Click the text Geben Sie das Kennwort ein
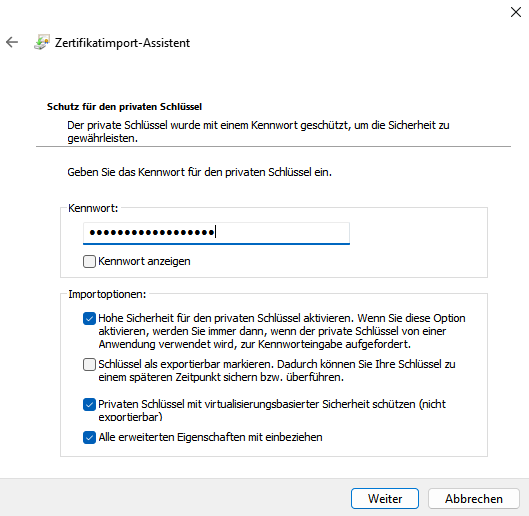Image resolution: width=529 pixels, height=516 pixels. (x=199, y=172)
